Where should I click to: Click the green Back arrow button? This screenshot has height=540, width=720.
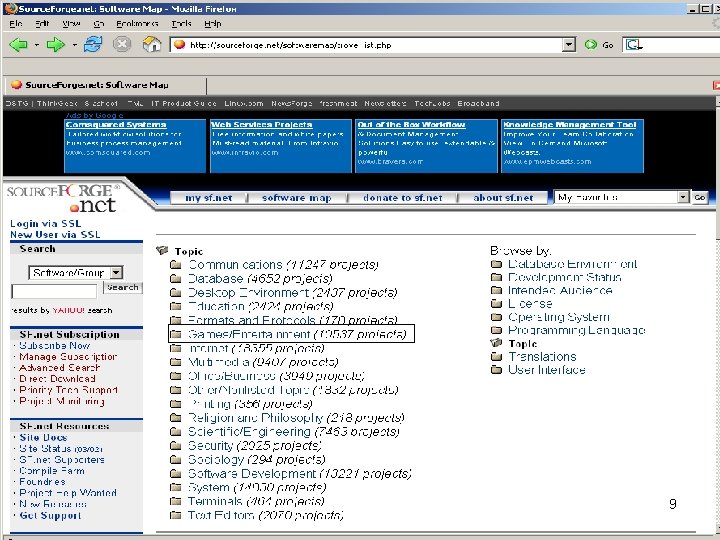(19, 45)
